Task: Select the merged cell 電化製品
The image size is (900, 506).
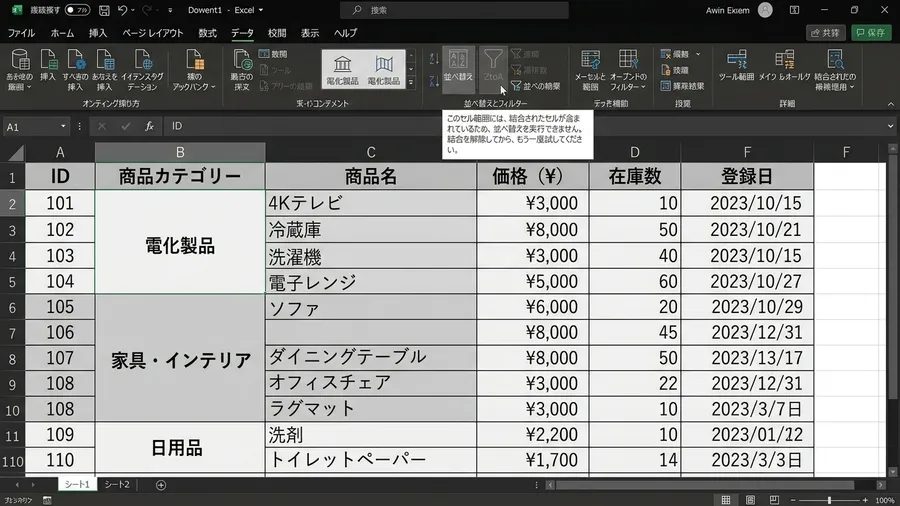Action: click(180, 242)
